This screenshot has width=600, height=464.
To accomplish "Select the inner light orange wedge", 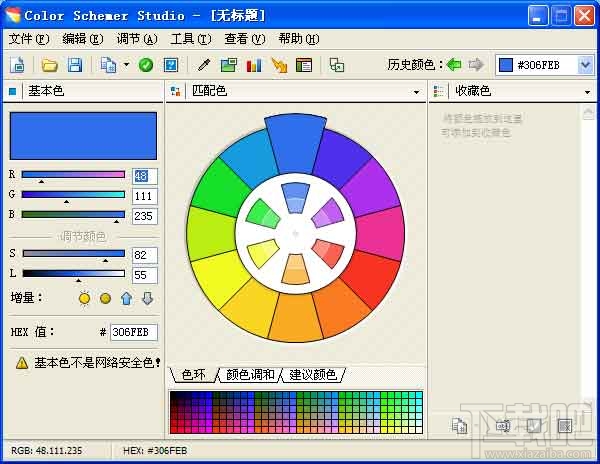I will [295, 270].
